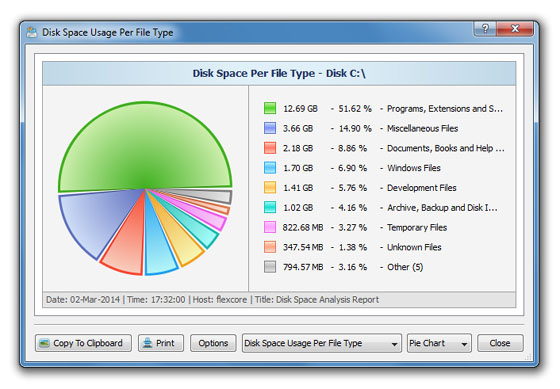Click 'Programs, Extensions and S...' label

[445, 109]
